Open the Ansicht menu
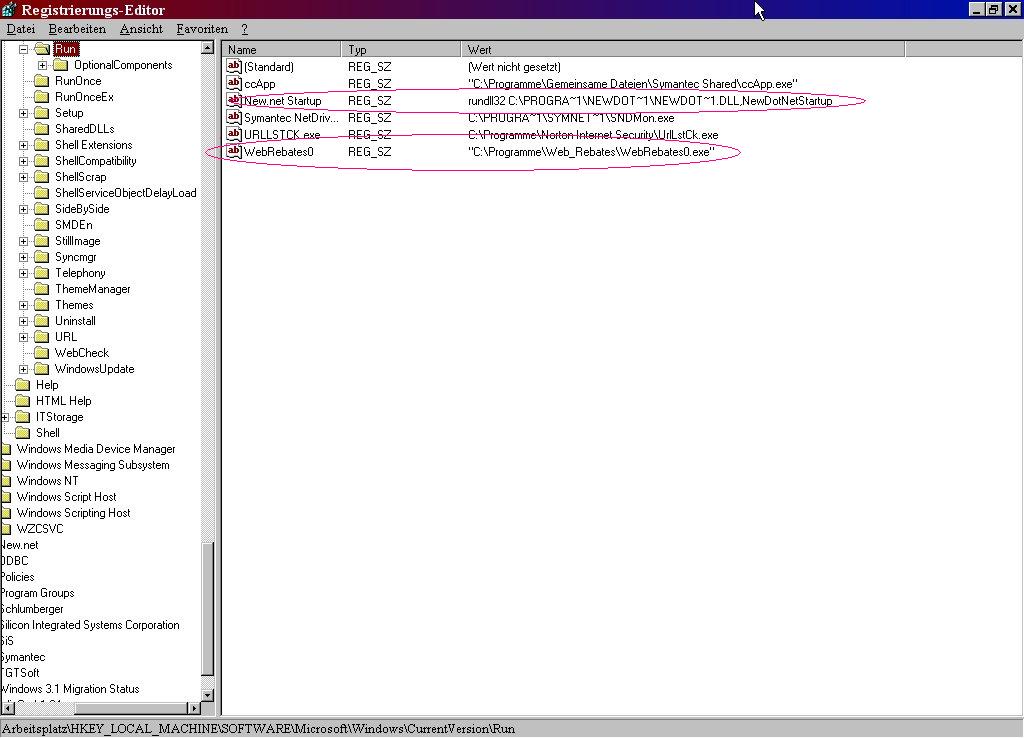The width and height of the screenshot is (1024, 738). (141, 29)
